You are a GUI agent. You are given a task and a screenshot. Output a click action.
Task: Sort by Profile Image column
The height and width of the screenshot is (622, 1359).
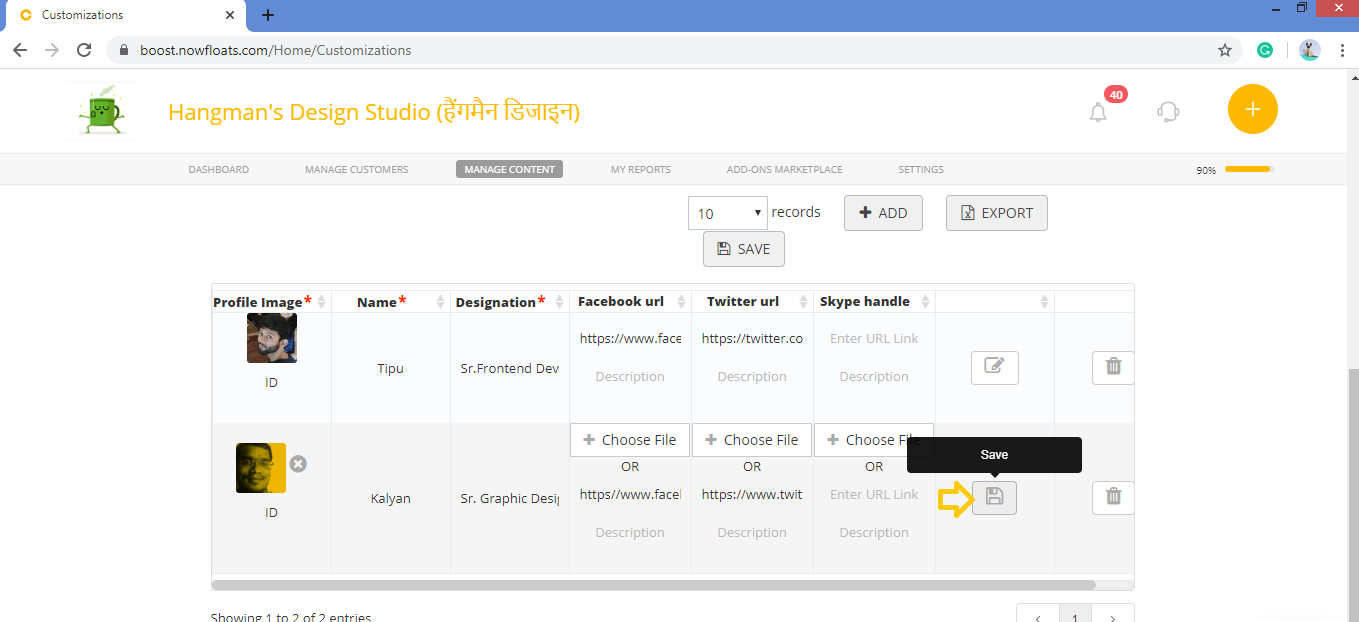[271, 301]
